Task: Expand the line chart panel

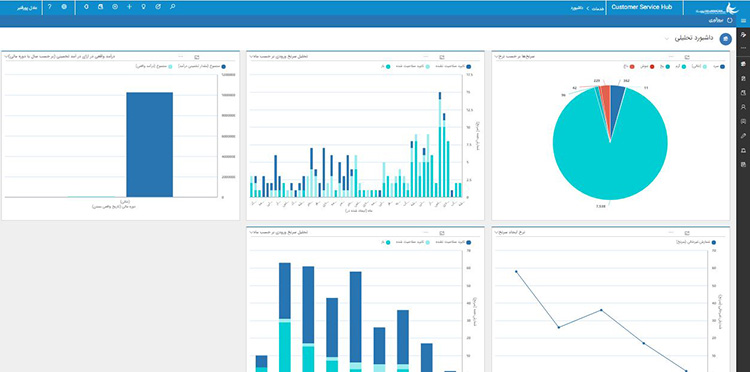Action: (x=687, y=233)
